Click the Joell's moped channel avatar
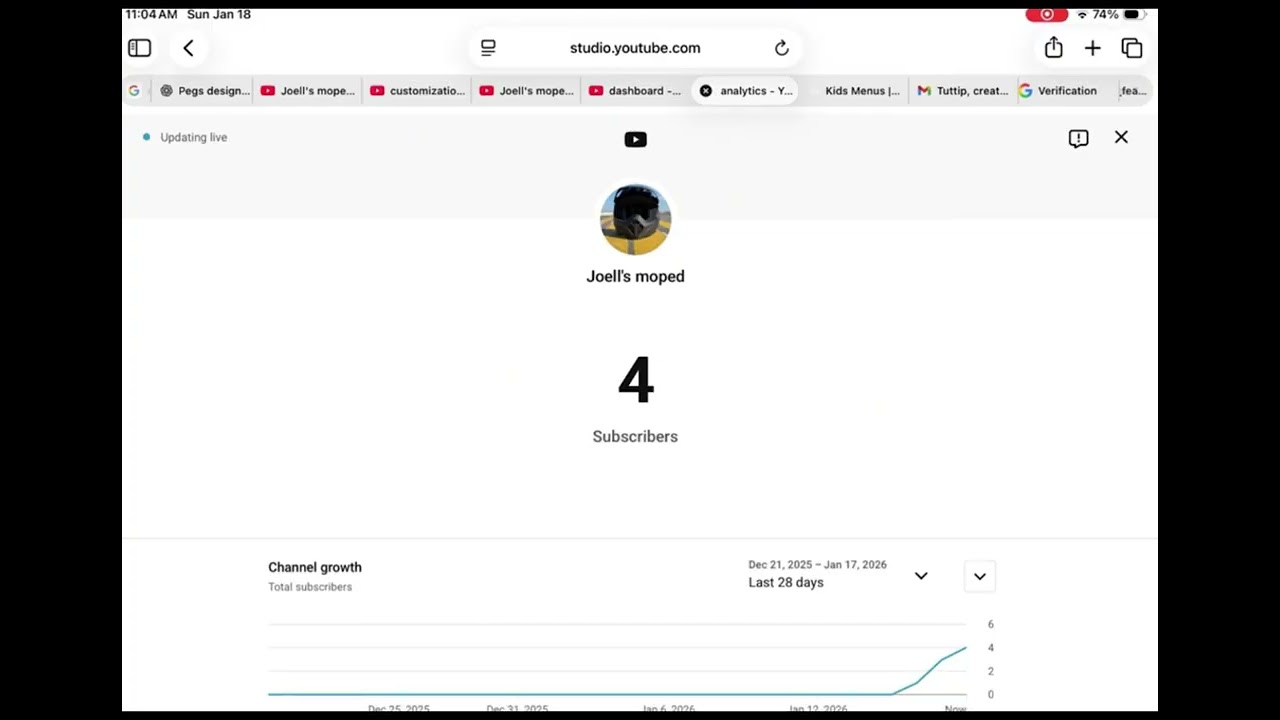1280x720 pixels. 635,219
